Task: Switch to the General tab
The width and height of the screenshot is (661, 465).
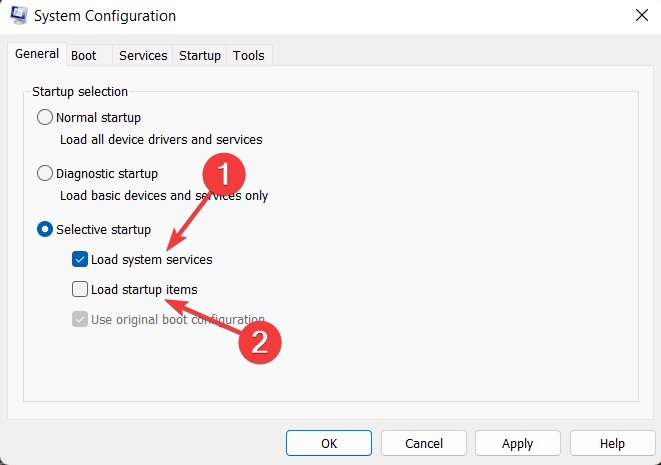Action: [x=36, y=54]
